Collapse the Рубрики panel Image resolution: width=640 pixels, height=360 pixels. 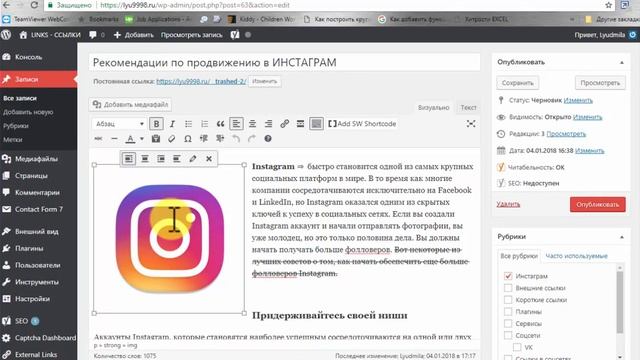coord(622,237)
